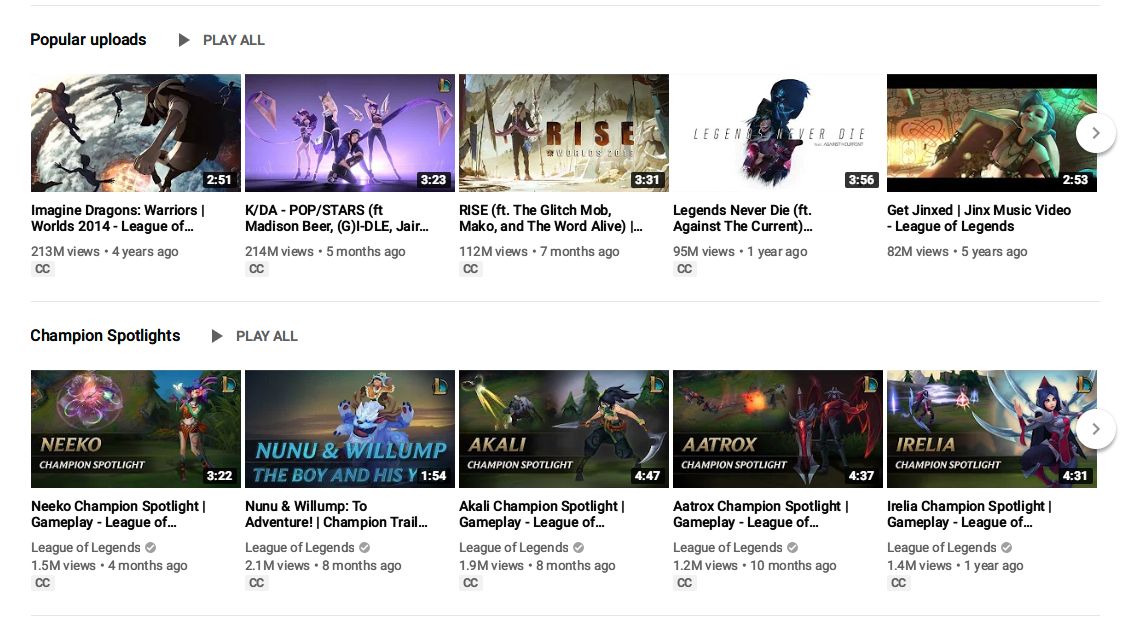Image resolution: width=1121 pixels, height=617 pixels.
Task: Click CC badge under Neeko Champion Spotlight
Action: (43, 583)
